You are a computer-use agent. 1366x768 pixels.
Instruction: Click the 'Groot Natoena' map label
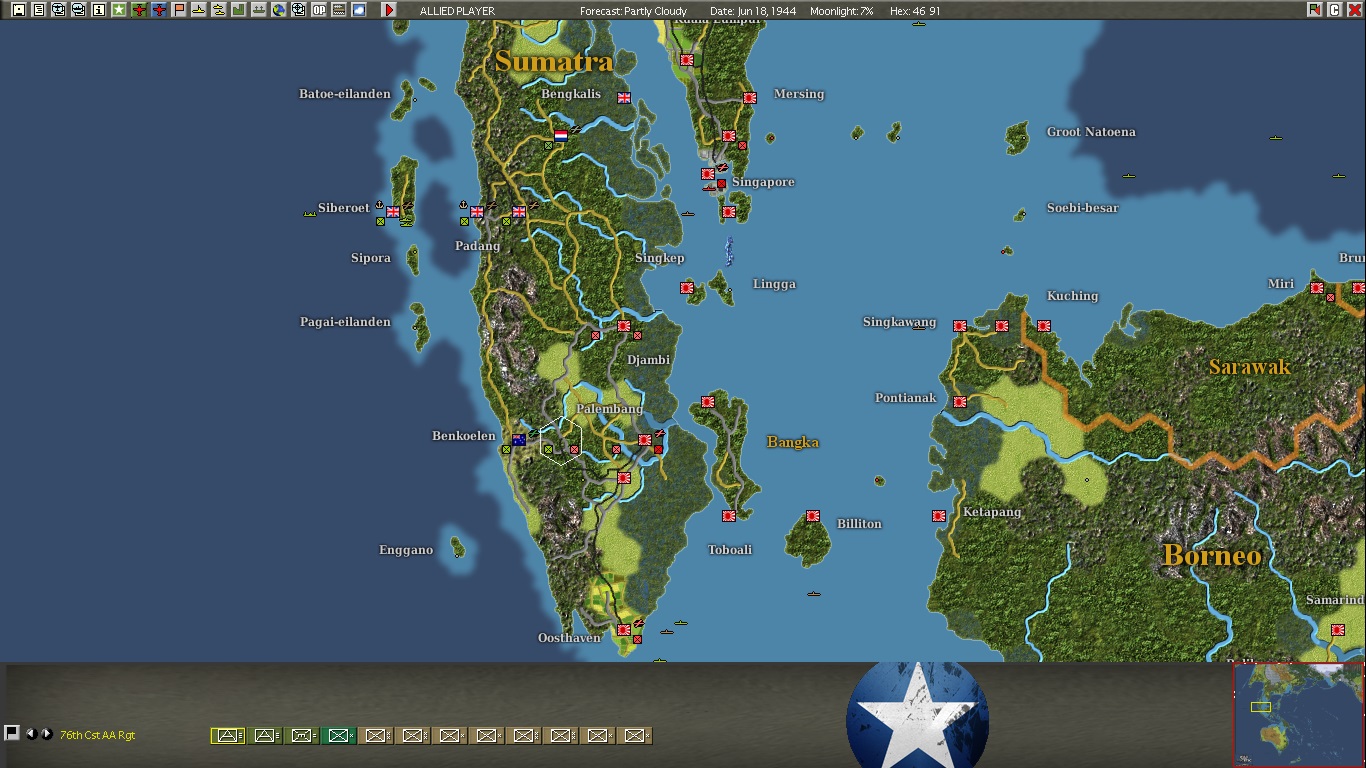point(1091,132)
